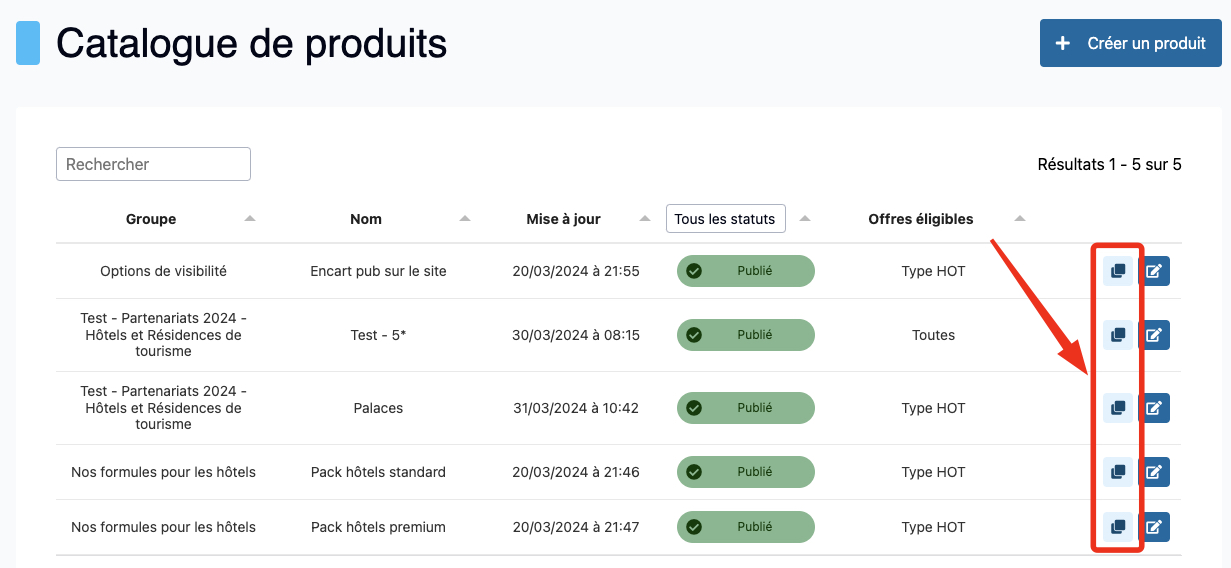Sort by the Groupe column arrow
Image resolution: width=1231 pixels, height=568 pixels.
250,218
